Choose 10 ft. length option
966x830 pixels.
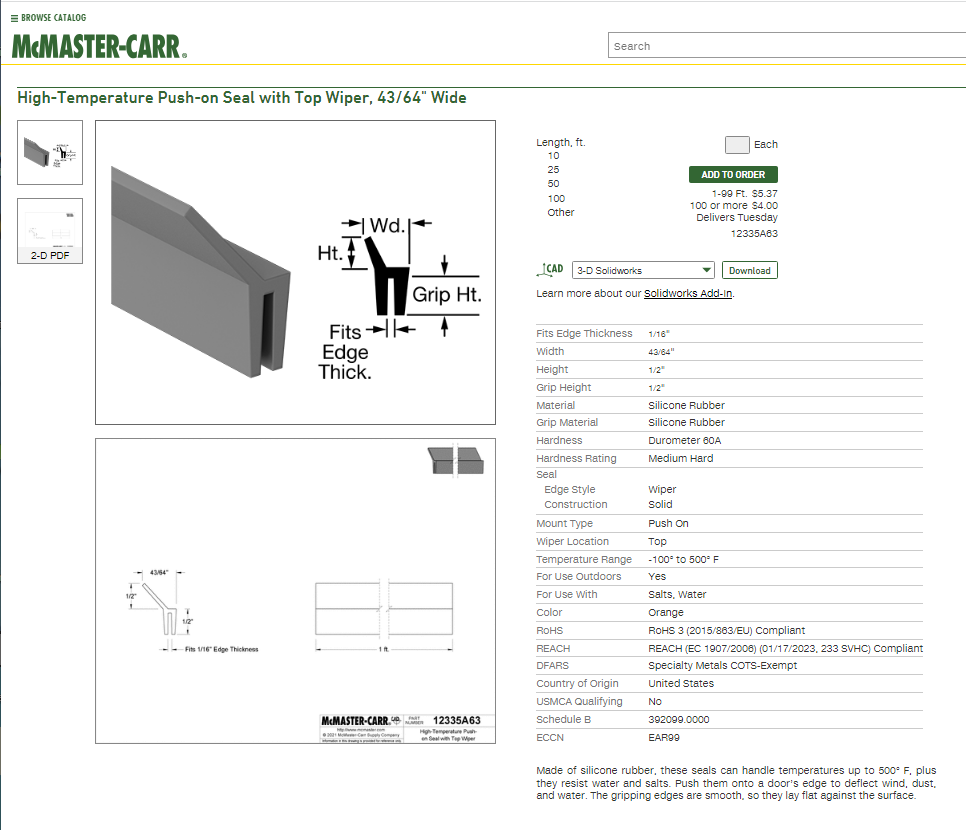pyautogui.click(x=553, y=156)
